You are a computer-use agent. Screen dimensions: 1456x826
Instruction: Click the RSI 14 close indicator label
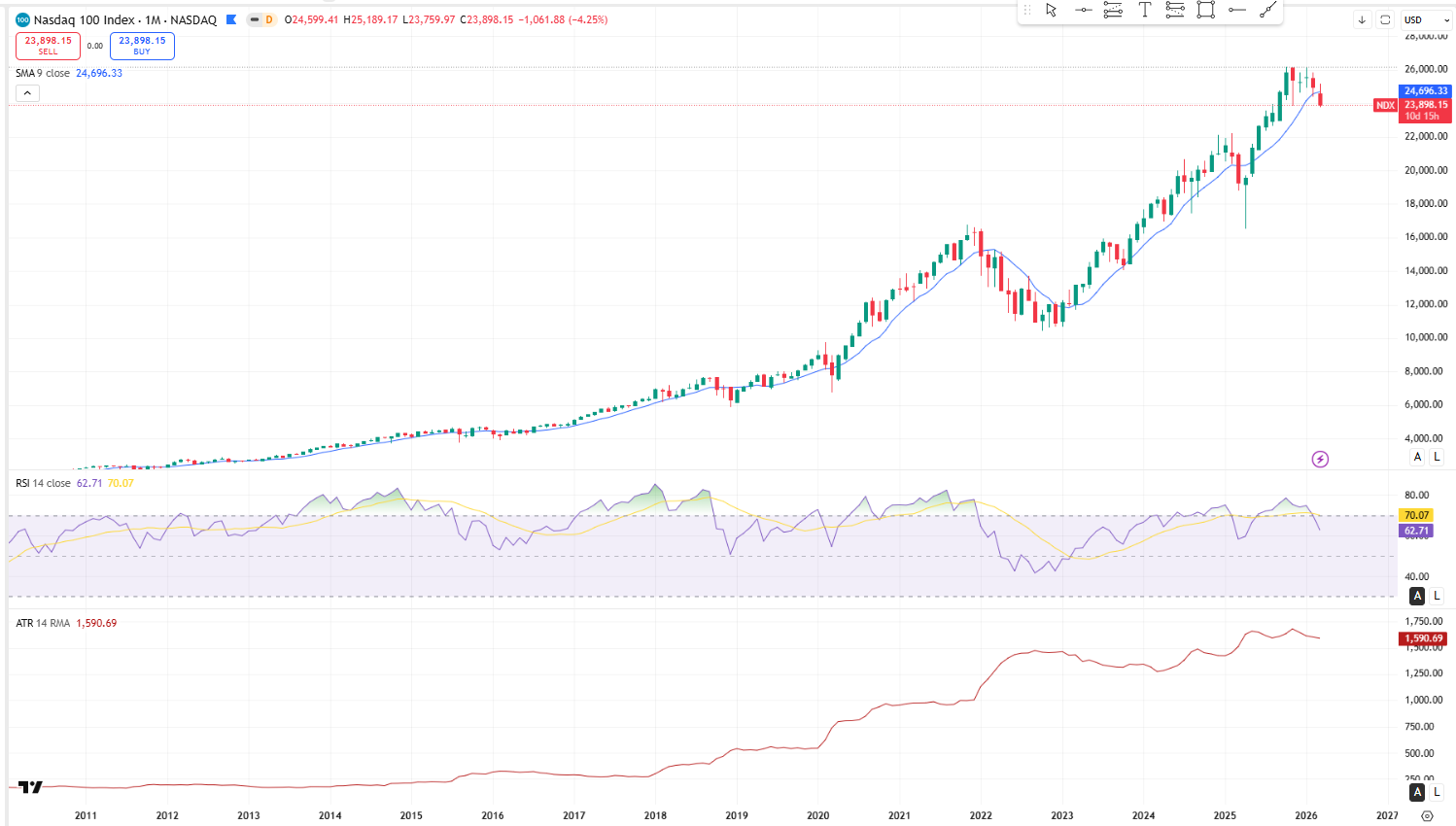tap(43, 483)
